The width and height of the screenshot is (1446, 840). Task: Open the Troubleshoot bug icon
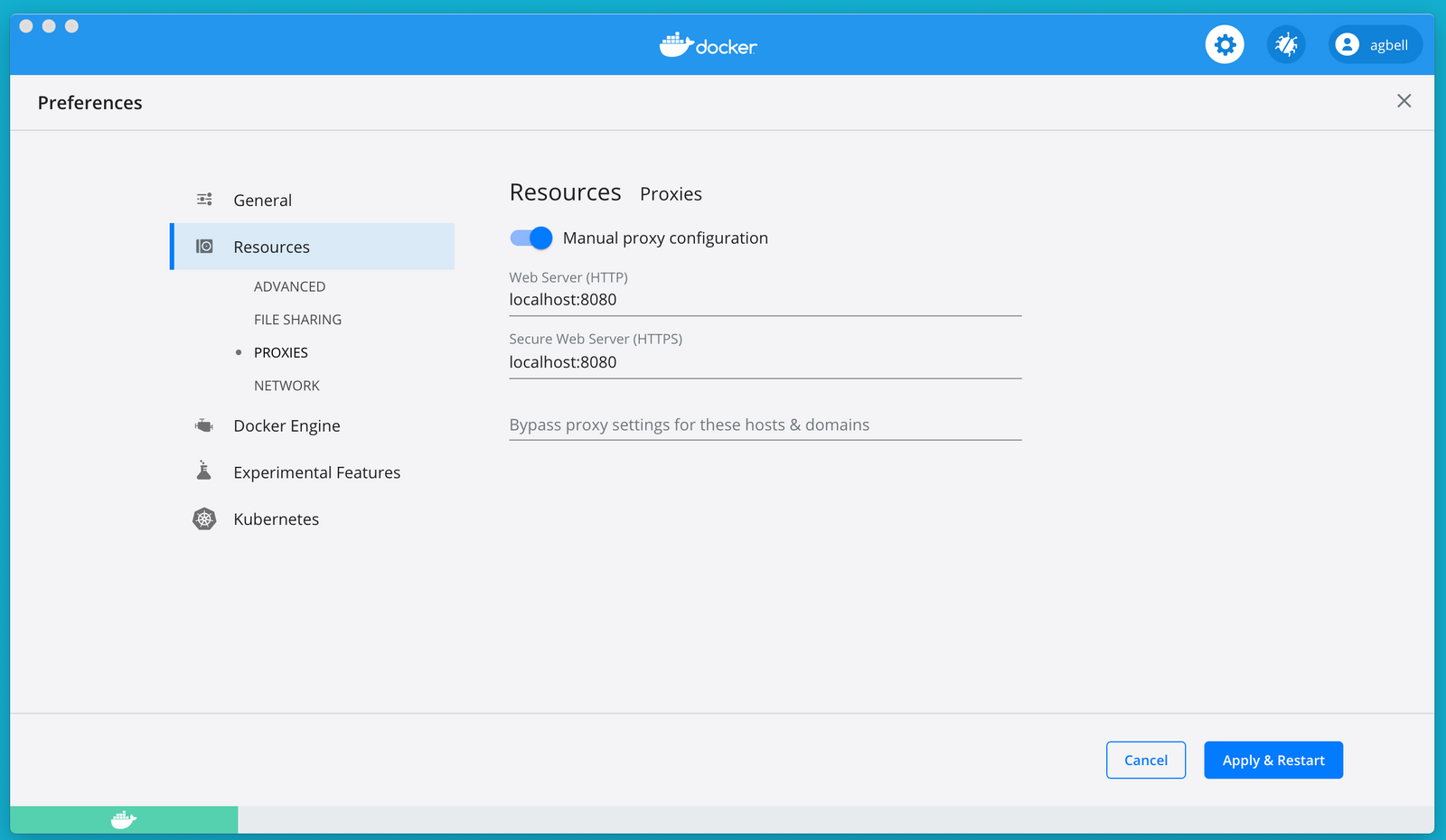tap(1286, 43)
